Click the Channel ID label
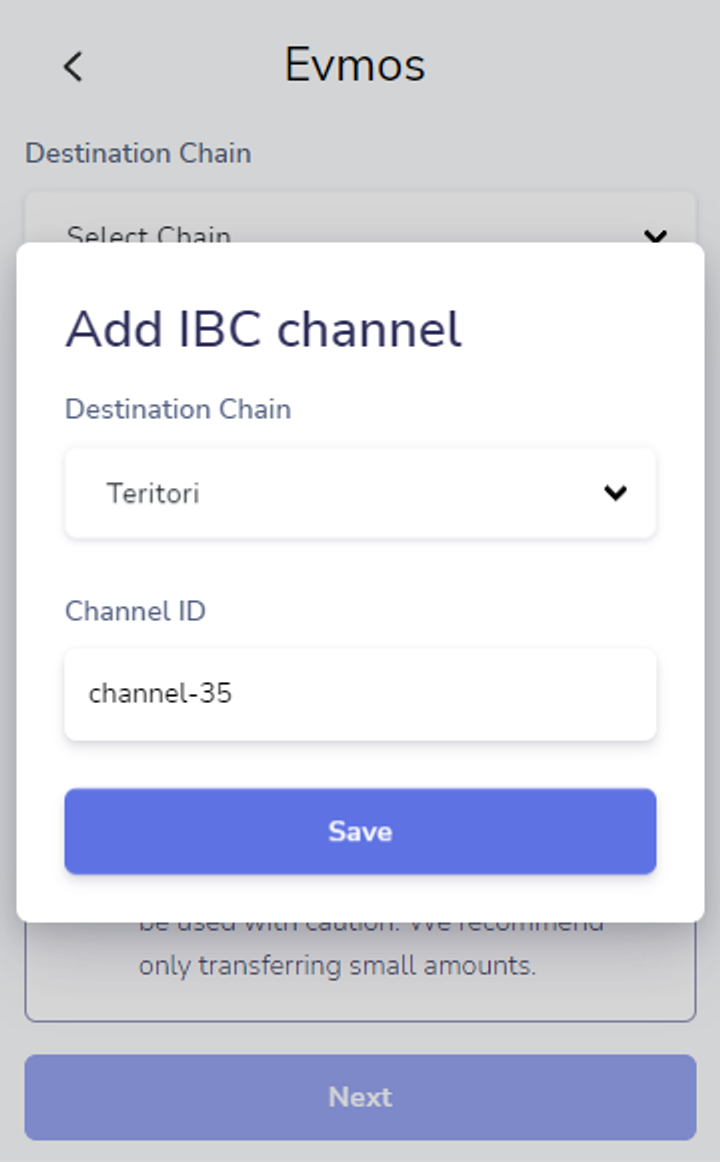The image size is (720, 1162). pyautogui.click(x=136, y=611)
